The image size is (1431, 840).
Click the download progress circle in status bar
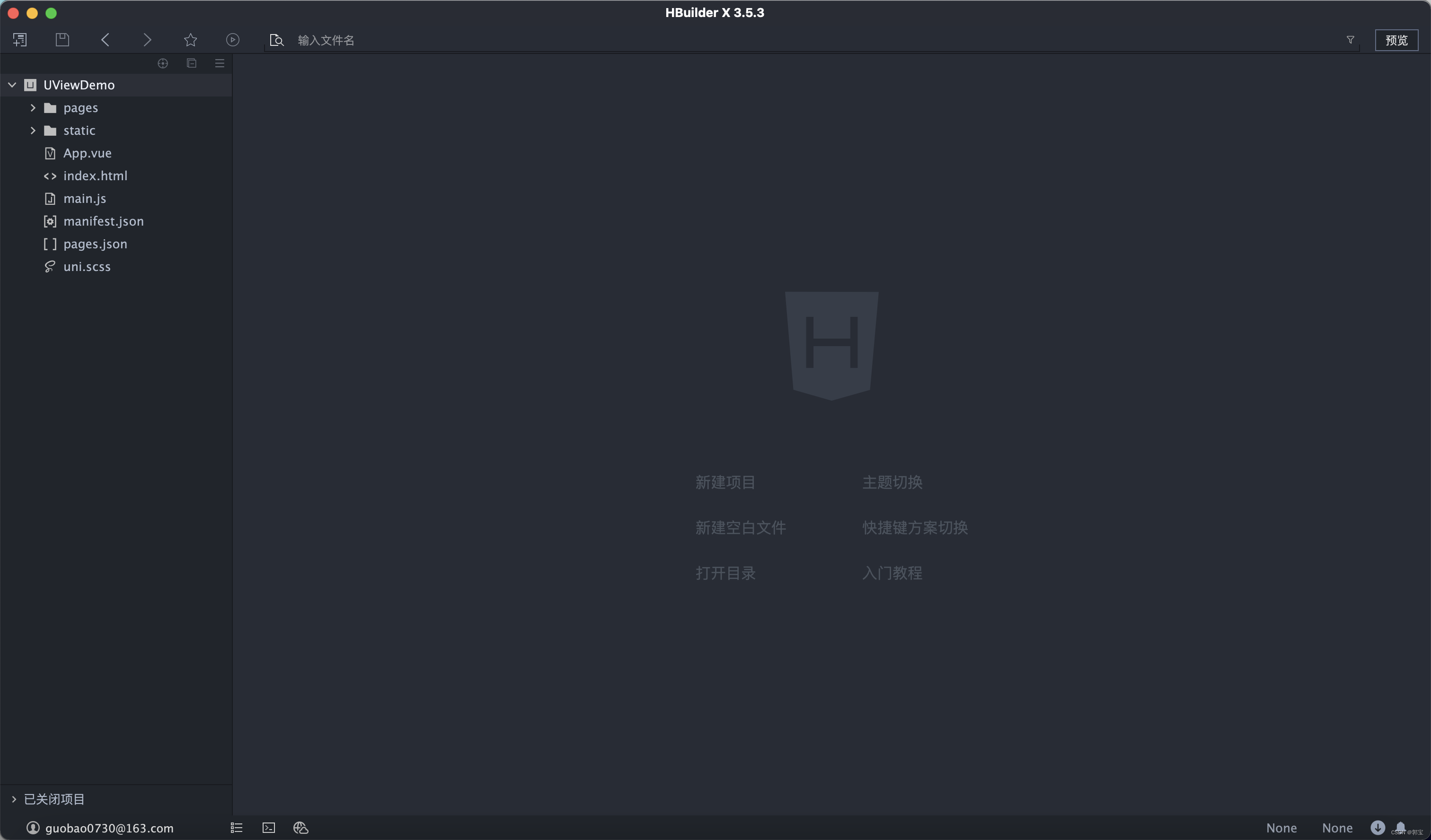point(1378,828)
